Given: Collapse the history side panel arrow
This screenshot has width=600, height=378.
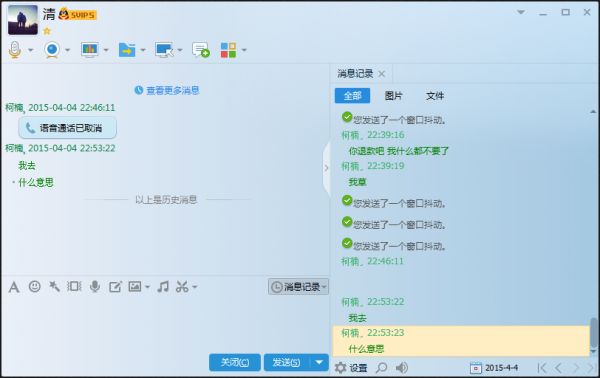Looking at the screenshot, I should tap(326, 168).
